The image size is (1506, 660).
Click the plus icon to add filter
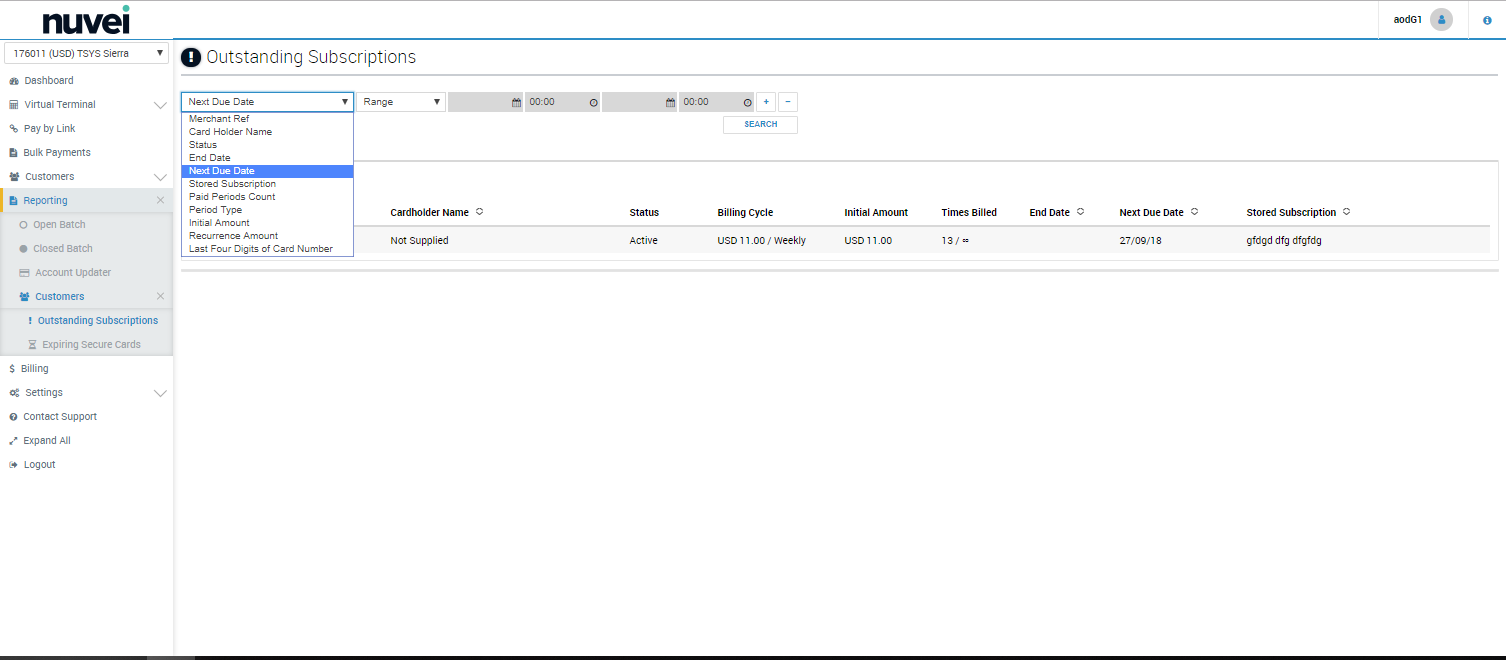[x=766, y=102]
